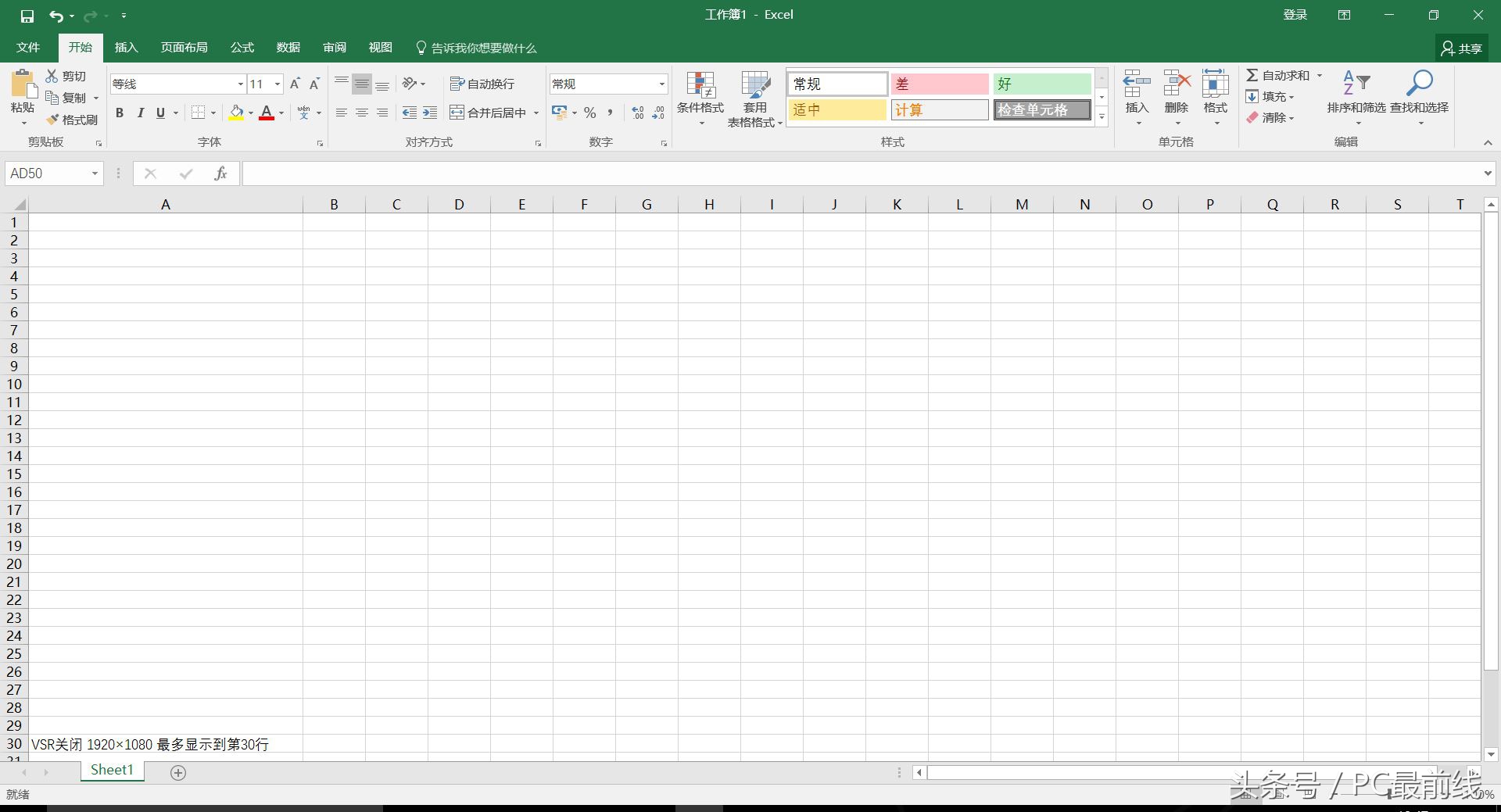The height and width of the screenshot is (812, 1501).
Task: Open Merge and Center dropdown arrow
Action: click(536, 113)
